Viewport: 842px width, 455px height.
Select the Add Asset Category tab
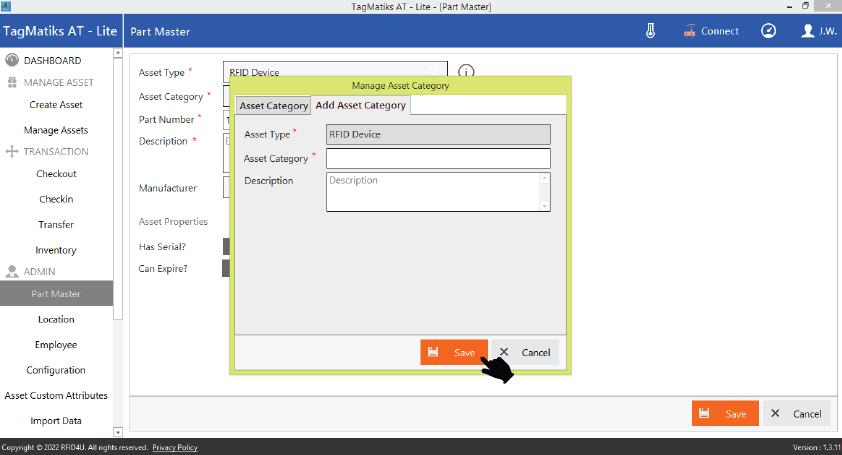[360, 105]
